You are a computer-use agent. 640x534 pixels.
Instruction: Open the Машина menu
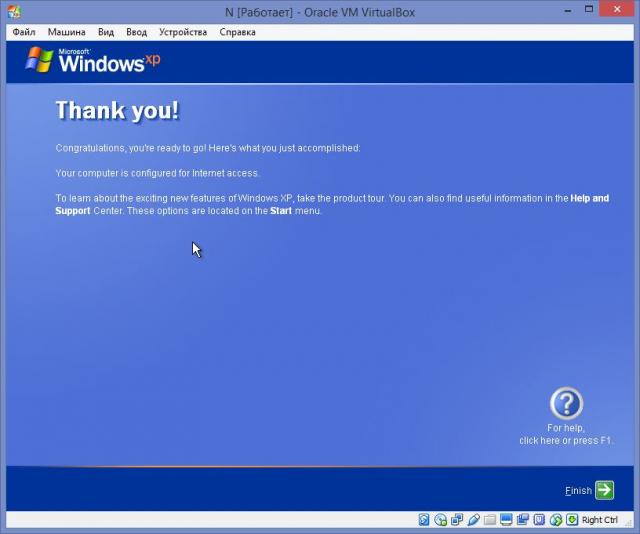click(x=67, y=32)
